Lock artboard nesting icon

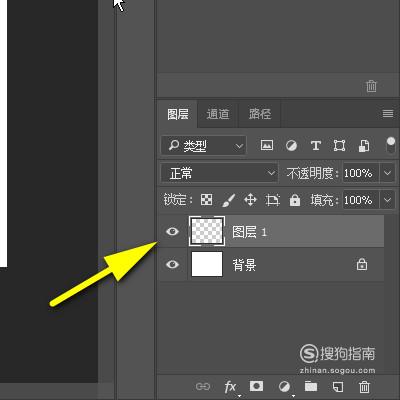click(x=273, y=200)
